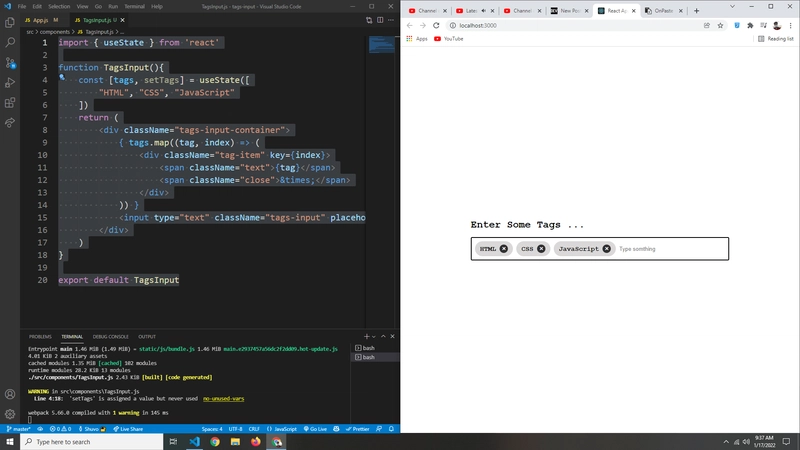Add a new terminal with plus icon
Screen dimensions: 800x450
click(x=366, y=336)
